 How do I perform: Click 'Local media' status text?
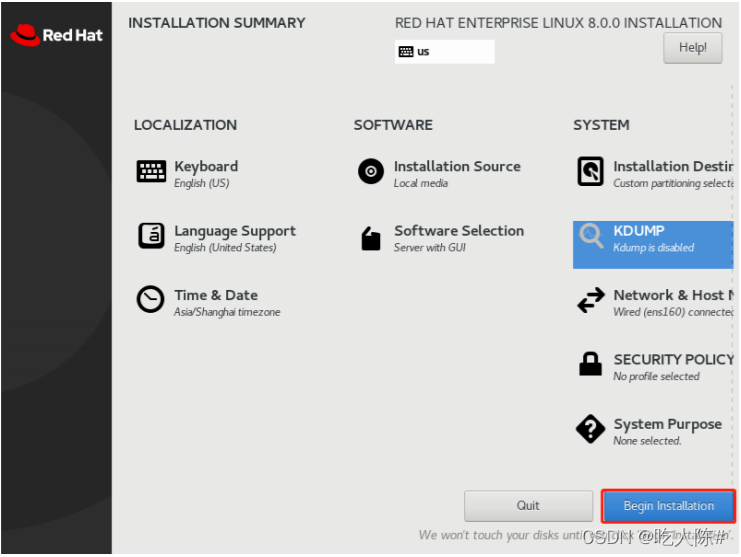point(421,183)
